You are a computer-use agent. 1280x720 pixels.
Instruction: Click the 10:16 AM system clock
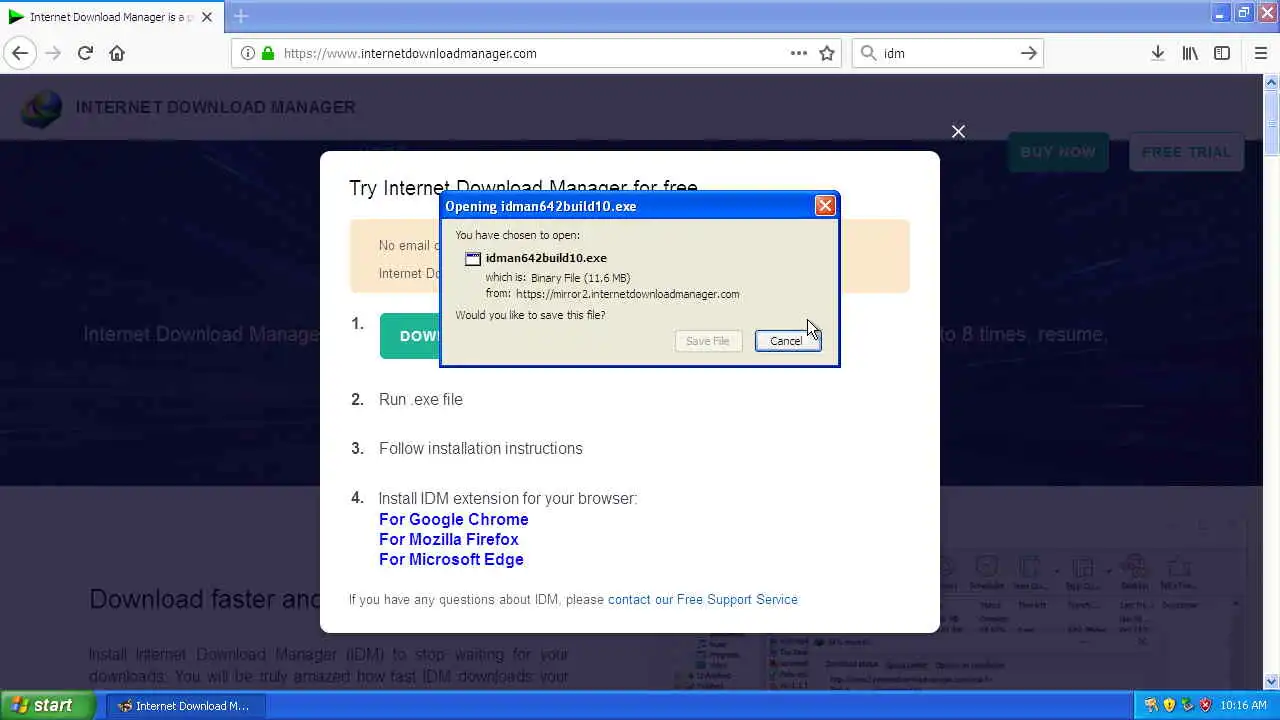pyautogui.click(x=1244, y=705)
